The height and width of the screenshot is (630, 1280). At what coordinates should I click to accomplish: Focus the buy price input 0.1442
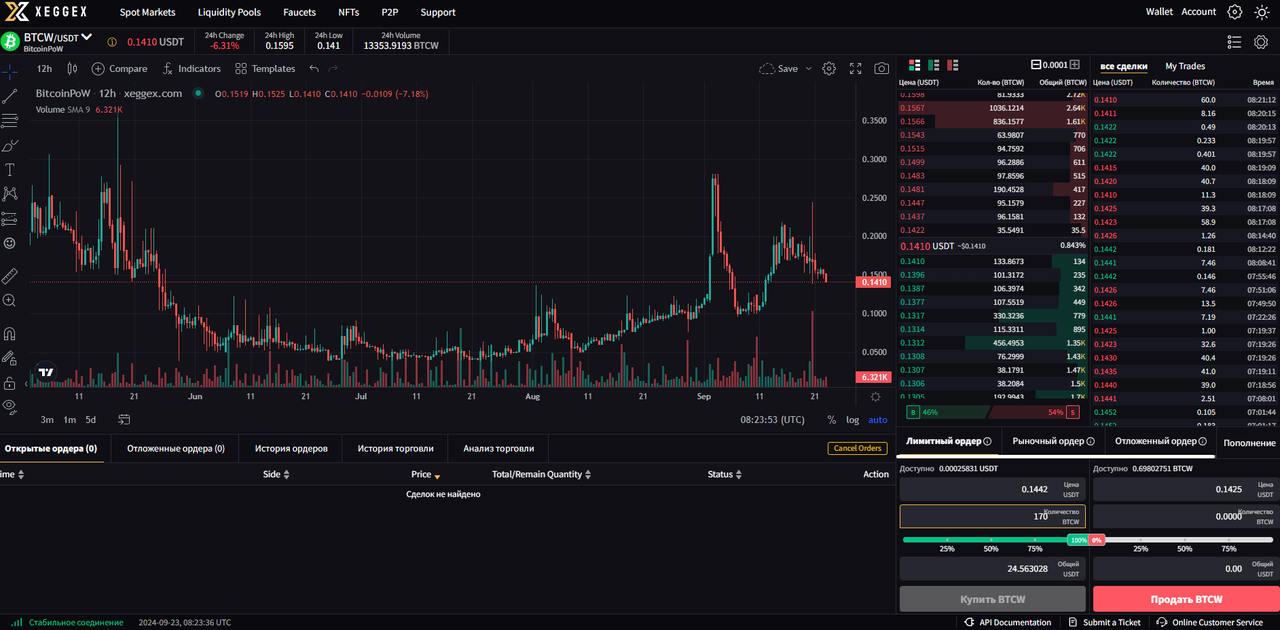pos(992,489)
